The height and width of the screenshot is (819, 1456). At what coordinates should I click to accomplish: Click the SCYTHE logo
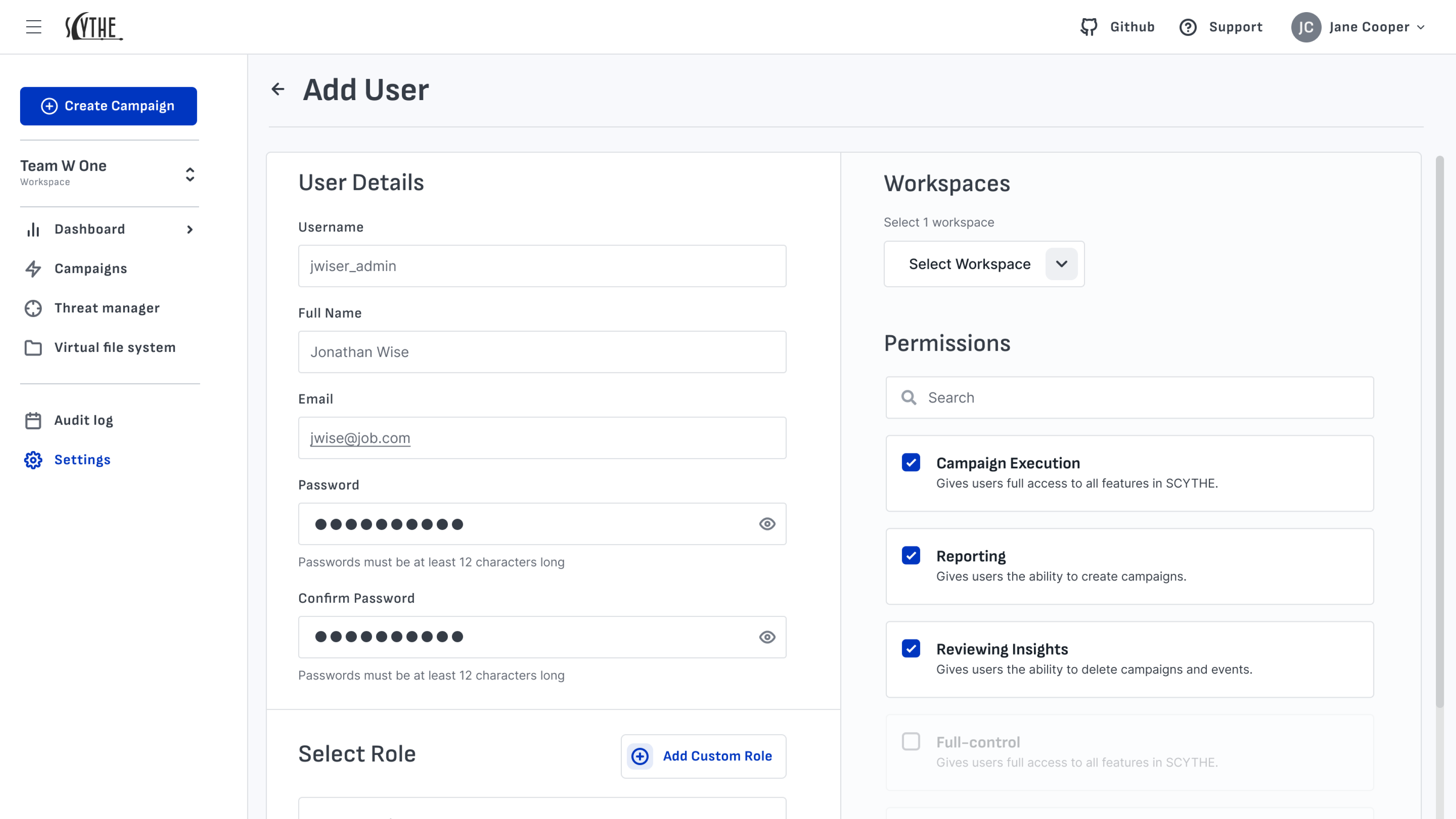pyautogui.click(x=94, y=27)
